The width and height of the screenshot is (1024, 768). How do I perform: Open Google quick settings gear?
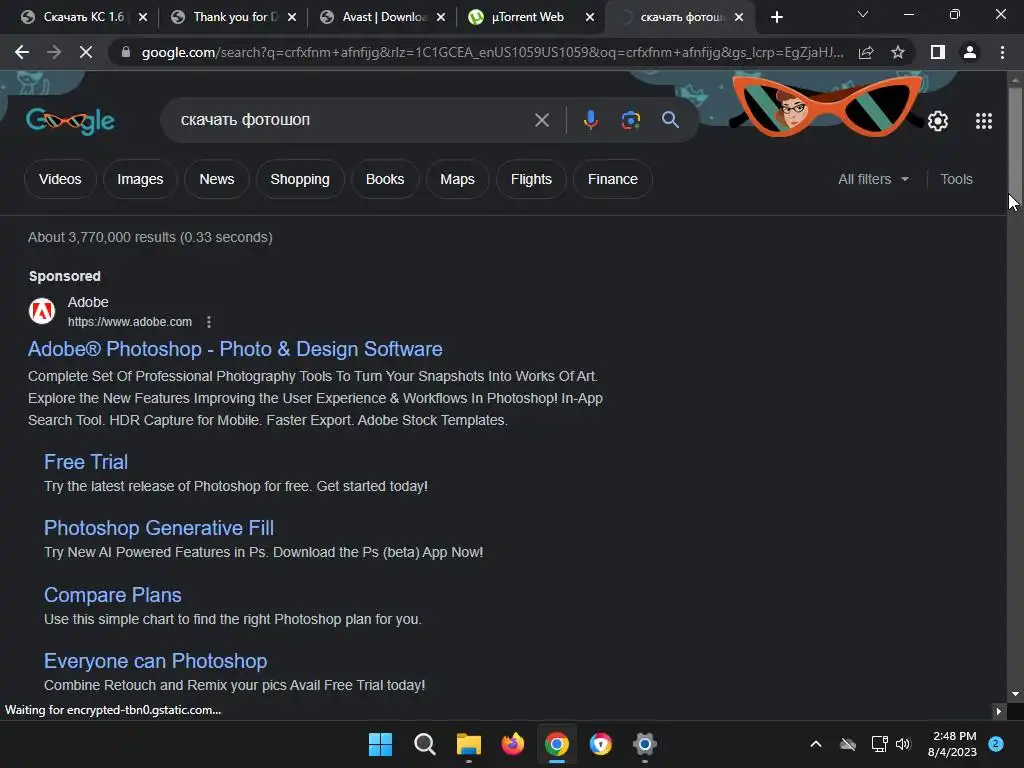pos(938,121)
